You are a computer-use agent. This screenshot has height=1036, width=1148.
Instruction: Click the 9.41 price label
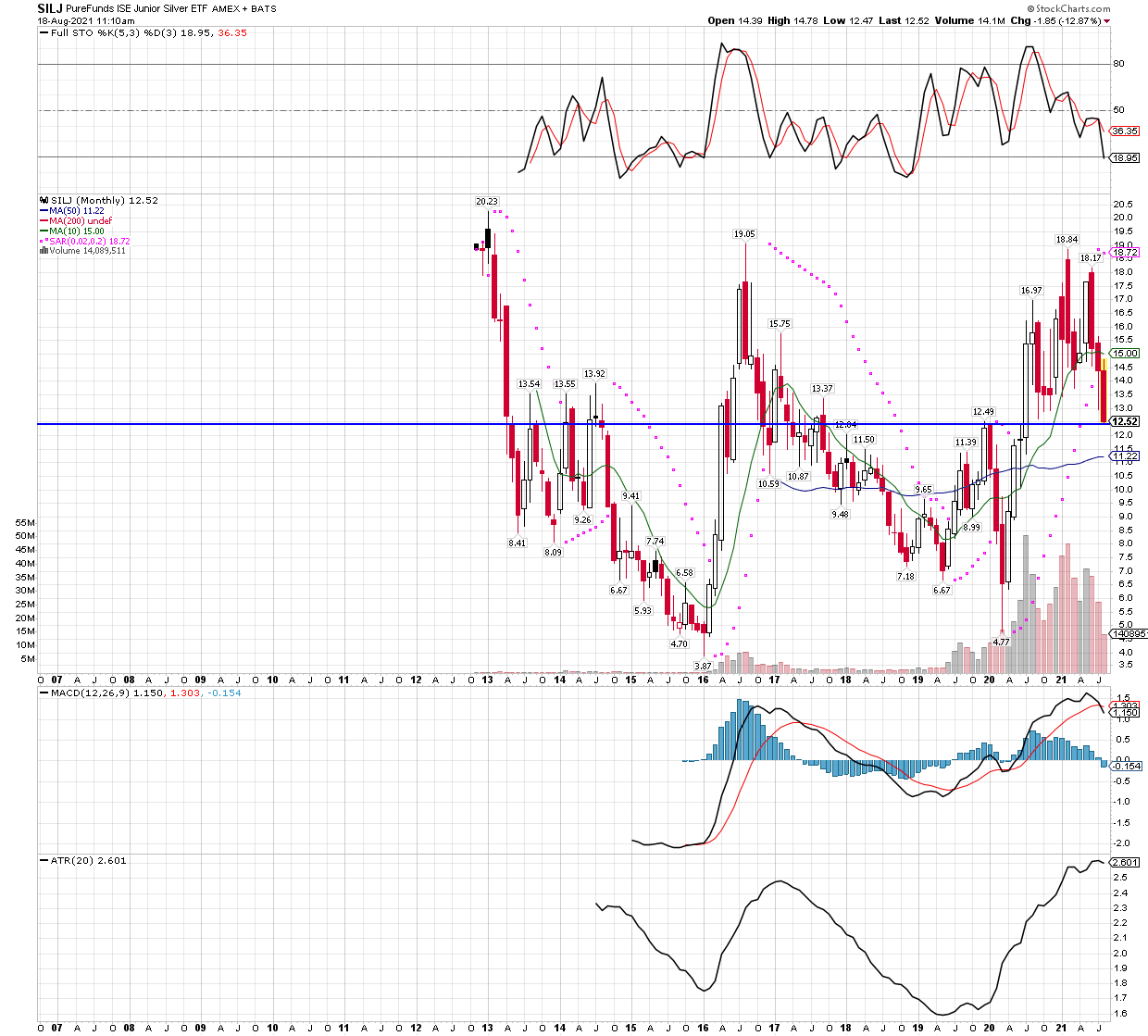630,496
